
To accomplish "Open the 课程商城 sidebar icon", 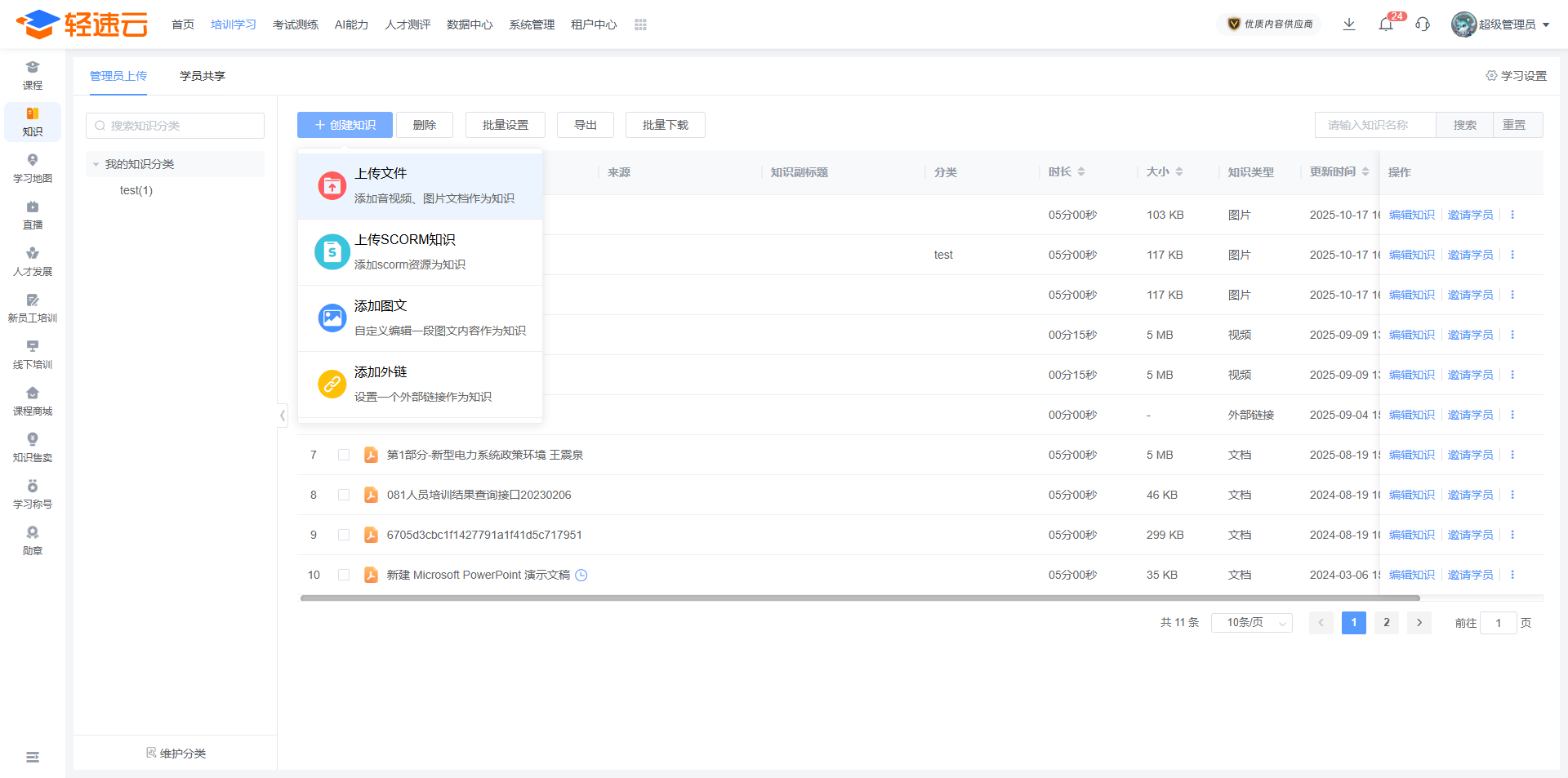I will coord(32,401).
